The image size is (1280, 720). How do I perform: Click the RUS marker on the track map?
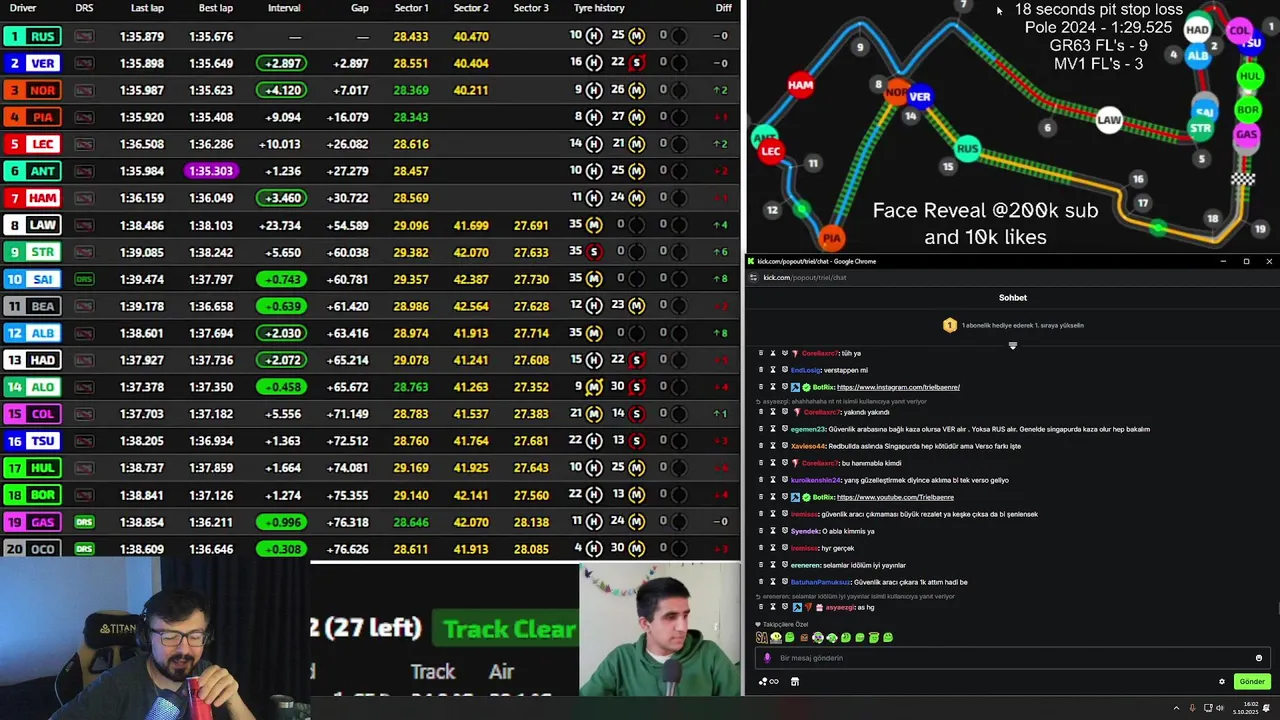point(967,149)
